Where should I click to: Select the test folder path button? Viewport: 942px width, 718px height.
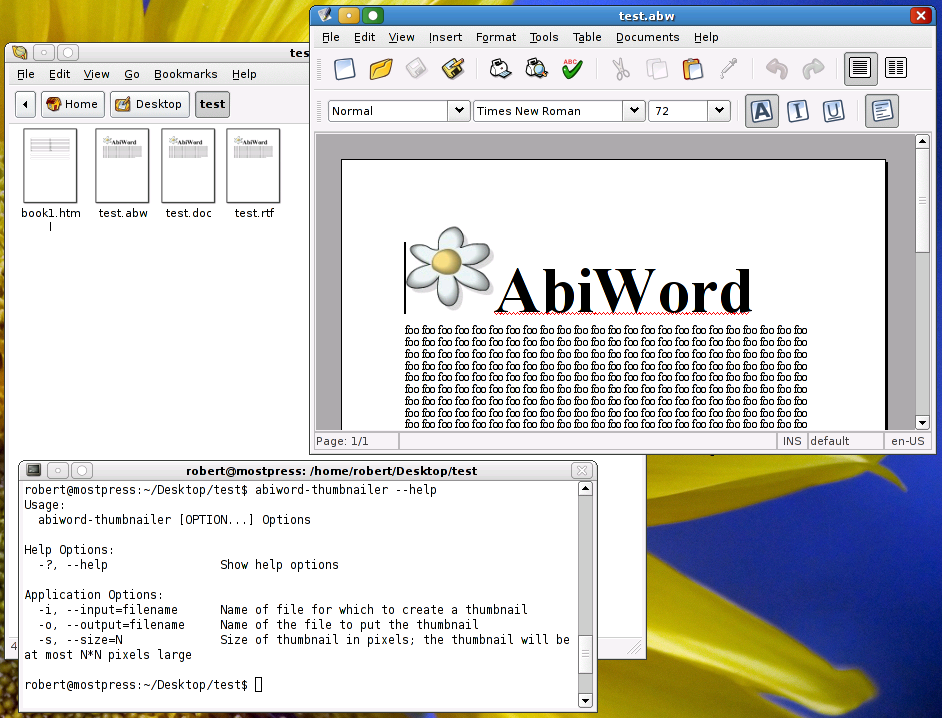(x=212, y=105)
